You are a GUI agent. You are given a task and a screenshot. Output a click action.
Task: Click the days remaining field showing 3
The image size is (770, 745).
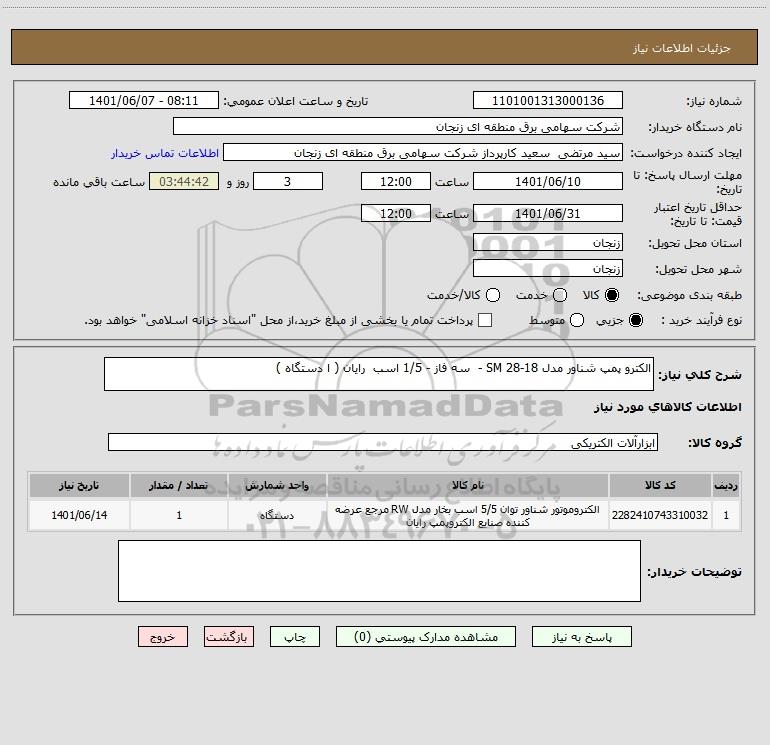[288, 181]
